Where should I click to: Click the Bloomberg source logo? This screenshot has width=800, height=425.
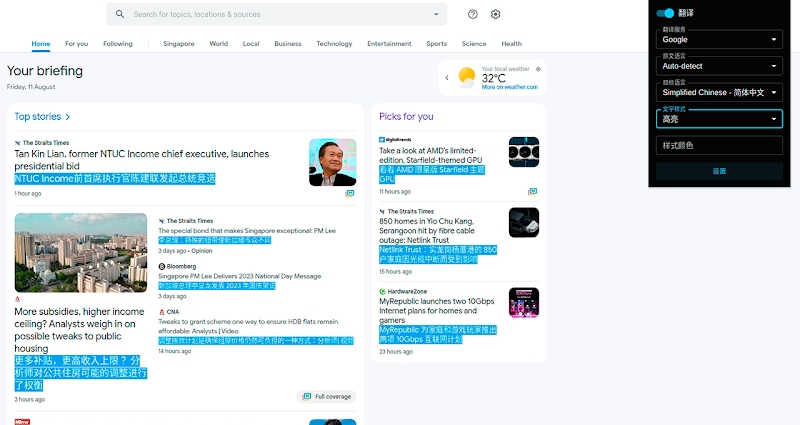162,266
